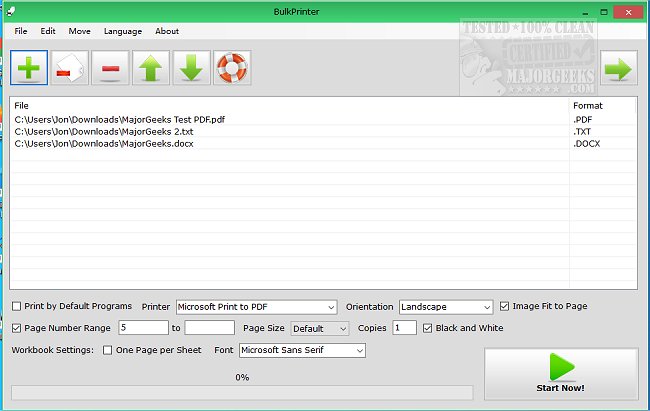Click the page range start field containing 5

pos(143,328)
